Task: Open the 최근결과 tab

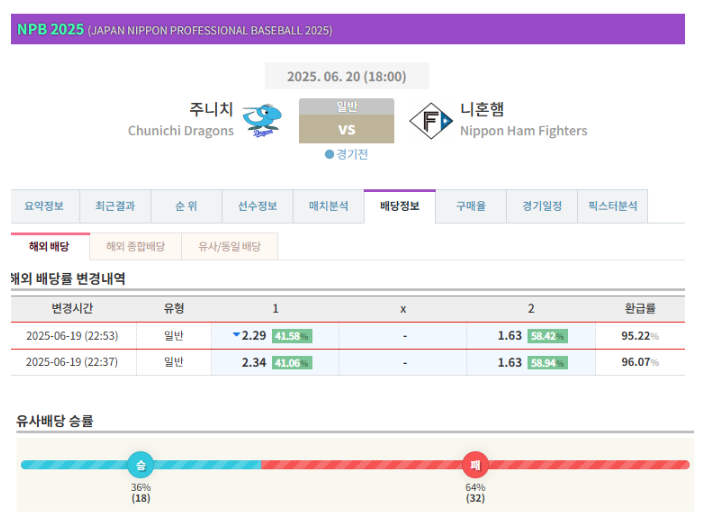Action: point(115,206)
